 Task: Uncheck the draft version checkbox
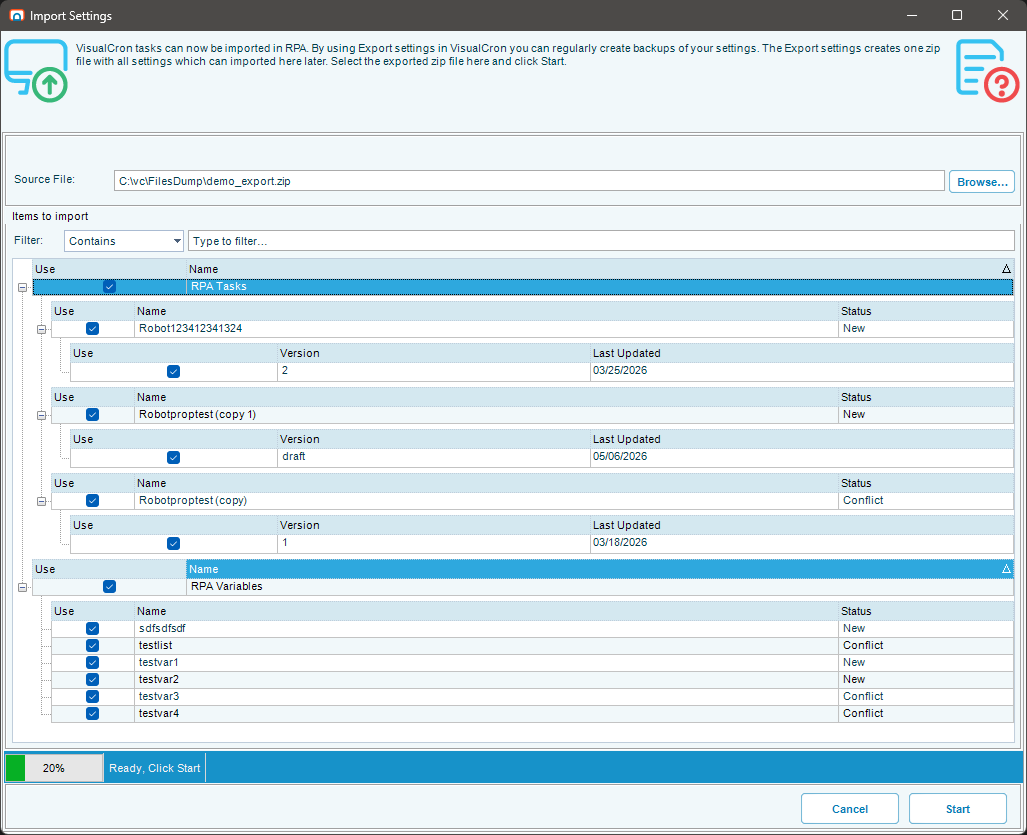[x=174, y=457]
